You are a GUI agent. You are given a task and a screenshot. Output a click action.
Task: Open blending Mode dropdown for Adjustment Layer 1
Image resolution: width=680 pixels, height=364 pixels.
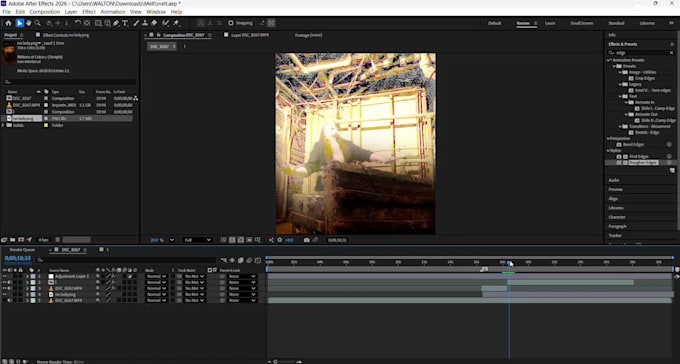(156, 276)
